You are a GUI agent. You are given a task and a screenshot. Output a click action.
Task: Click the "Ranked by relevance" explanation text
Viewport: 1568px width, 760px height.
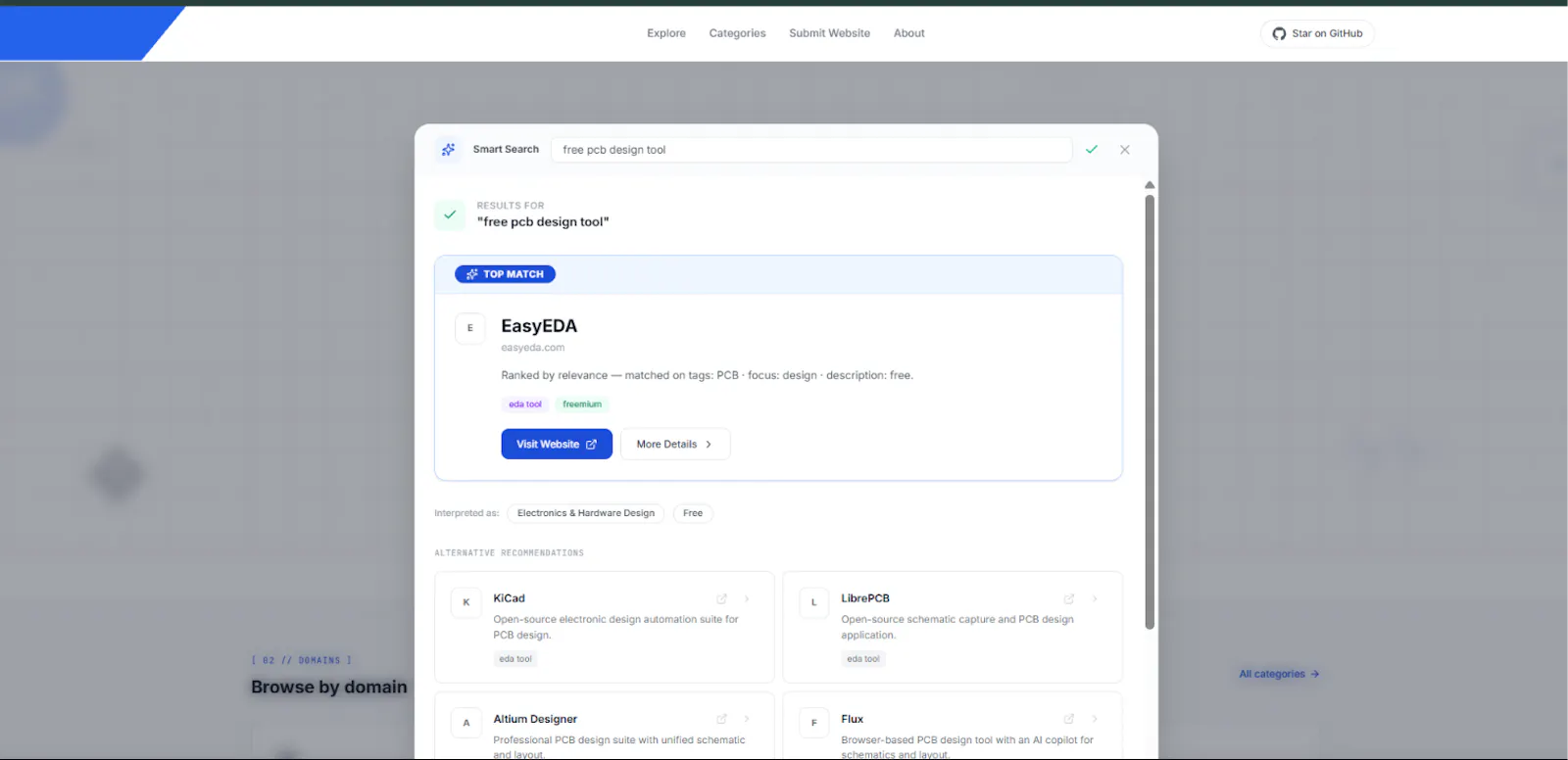tap(707, 375)
